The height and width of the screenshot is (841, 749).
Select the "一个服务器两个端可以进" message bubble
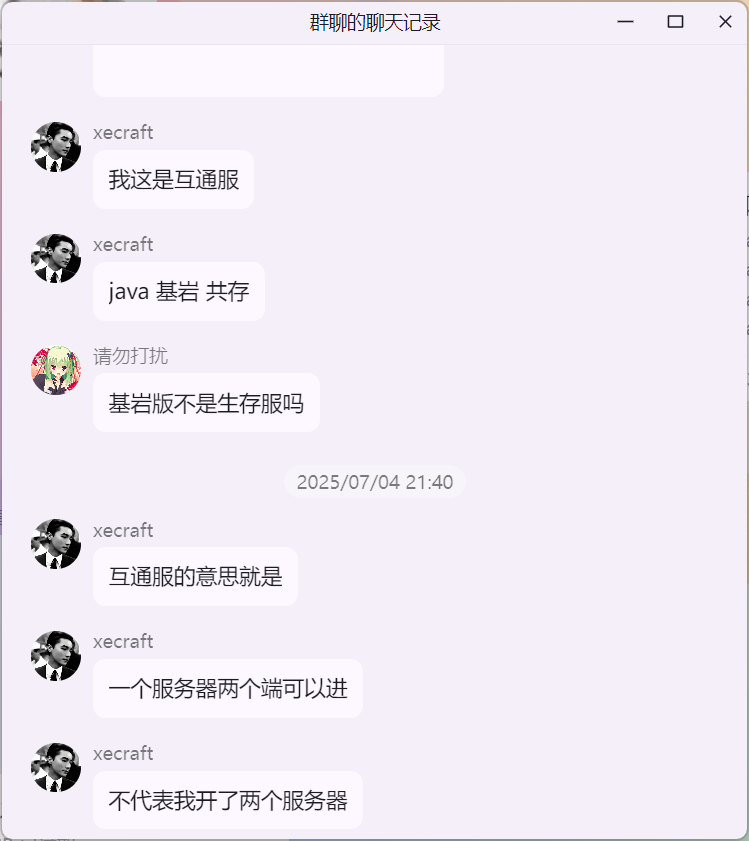pos(228,689)
